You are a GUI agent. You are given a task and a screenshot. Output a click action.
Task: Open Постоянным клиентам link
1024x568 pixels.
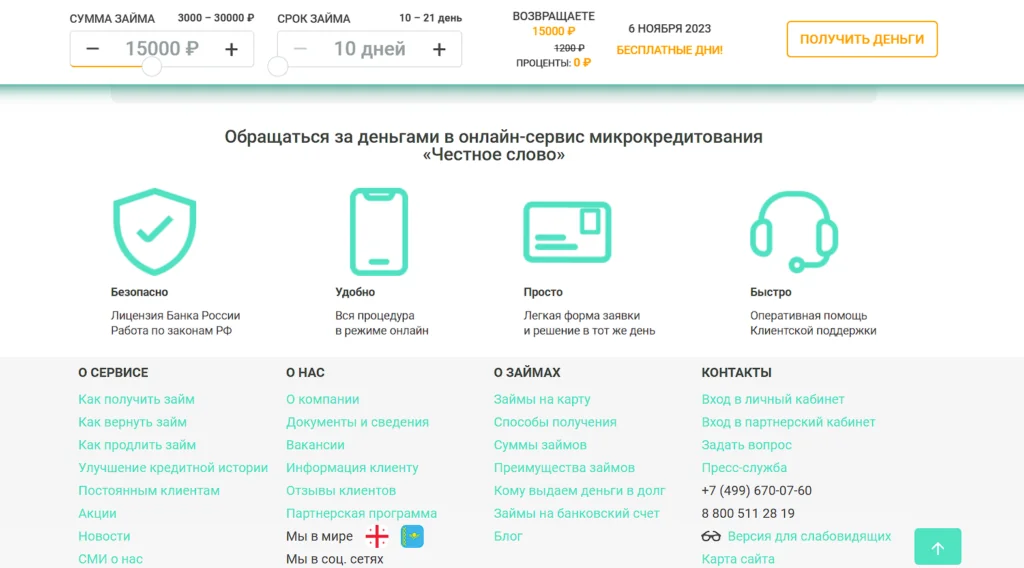(x=149, y=490)
